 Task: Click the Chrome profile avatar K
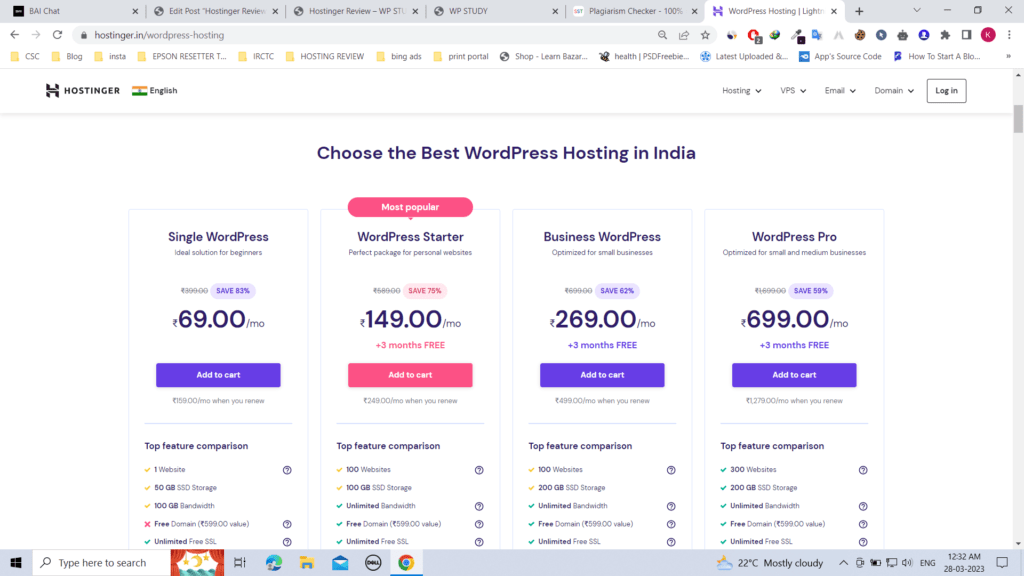click(988, 33)
